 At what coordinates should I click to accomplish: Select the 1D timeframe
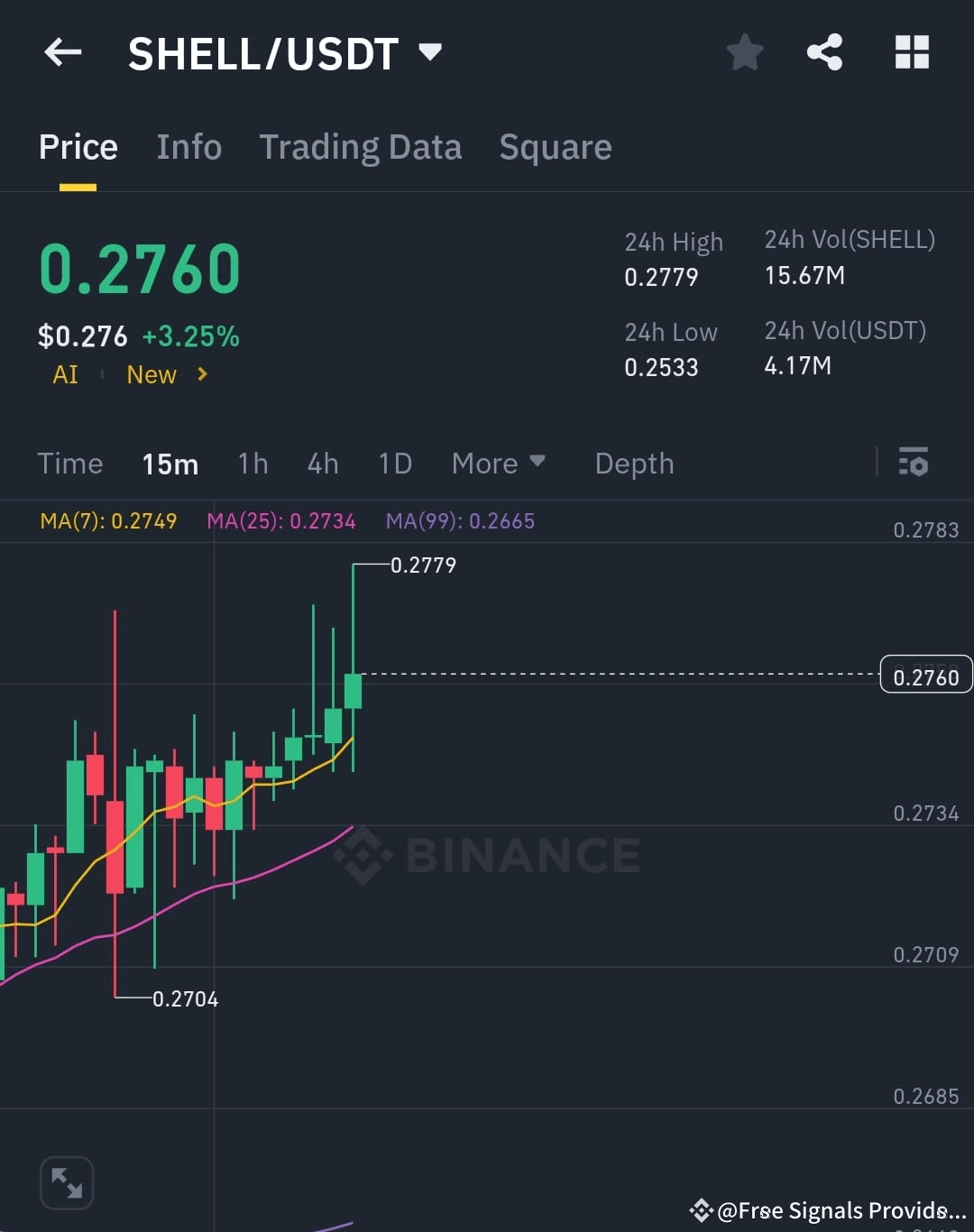[x=394, y=463]
